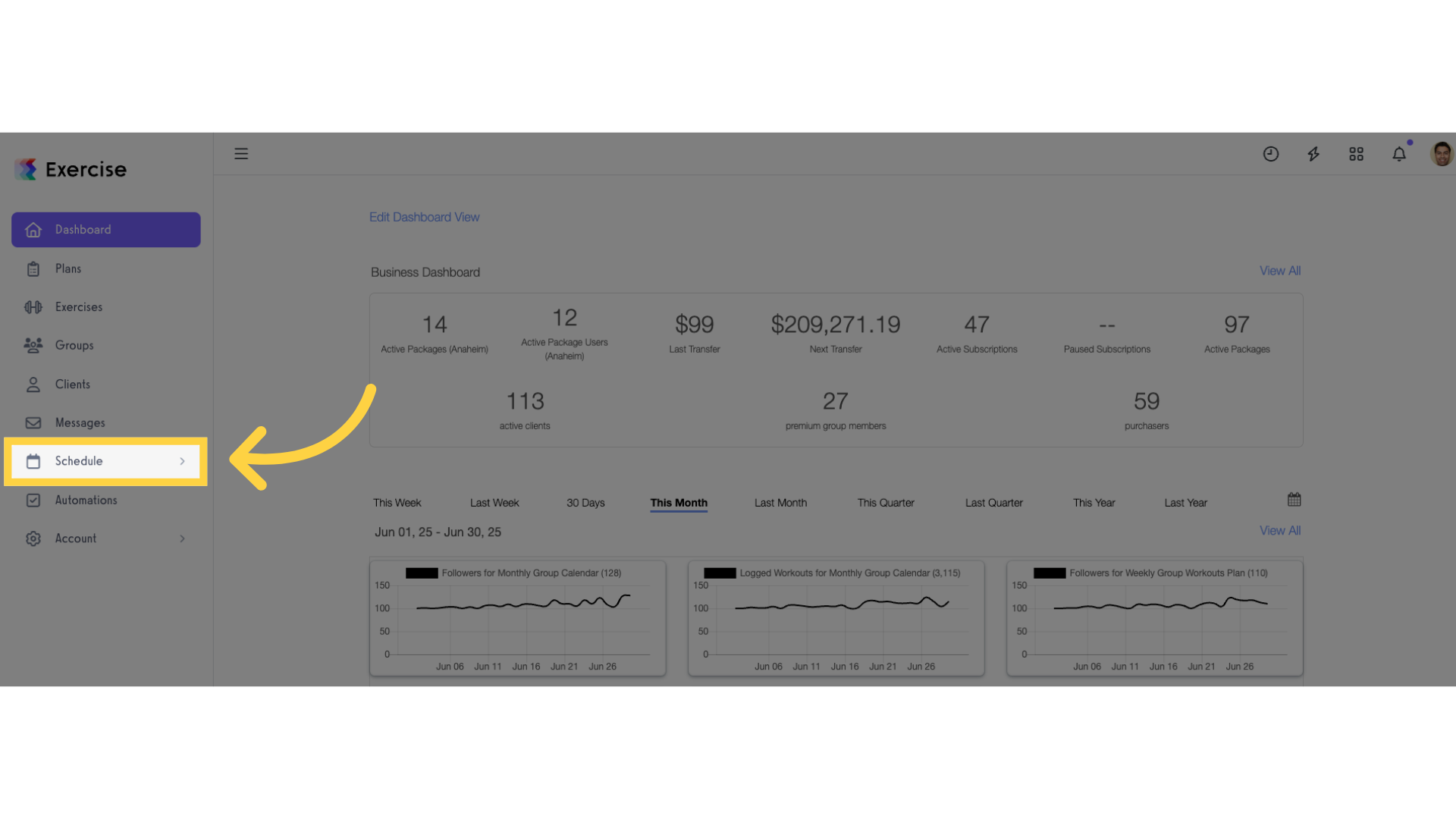Open Automations in sidebar

click(x=106, y=500)
